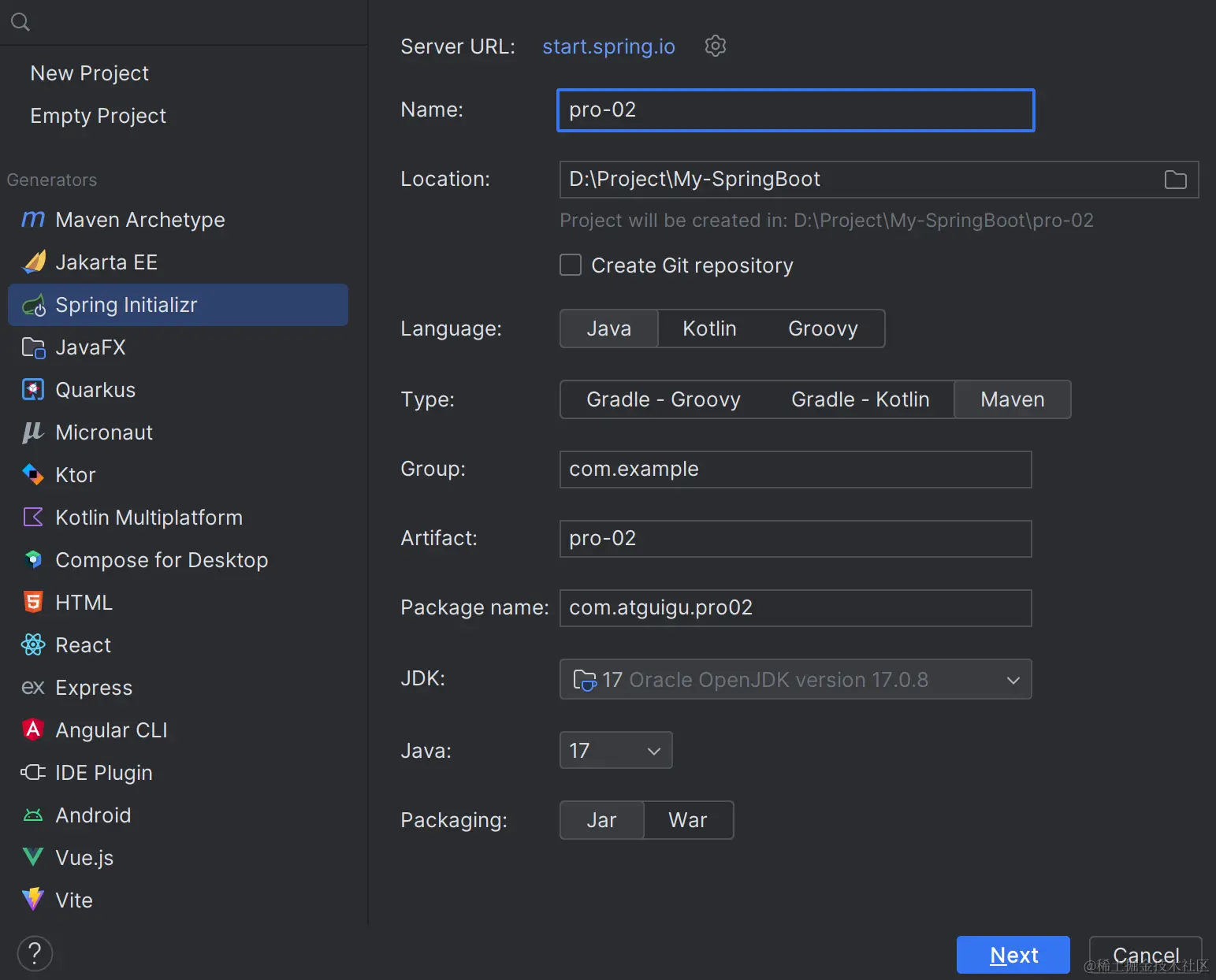Click the Compose for Desktop icon
Screen dimensions: 1216x980
33,559
